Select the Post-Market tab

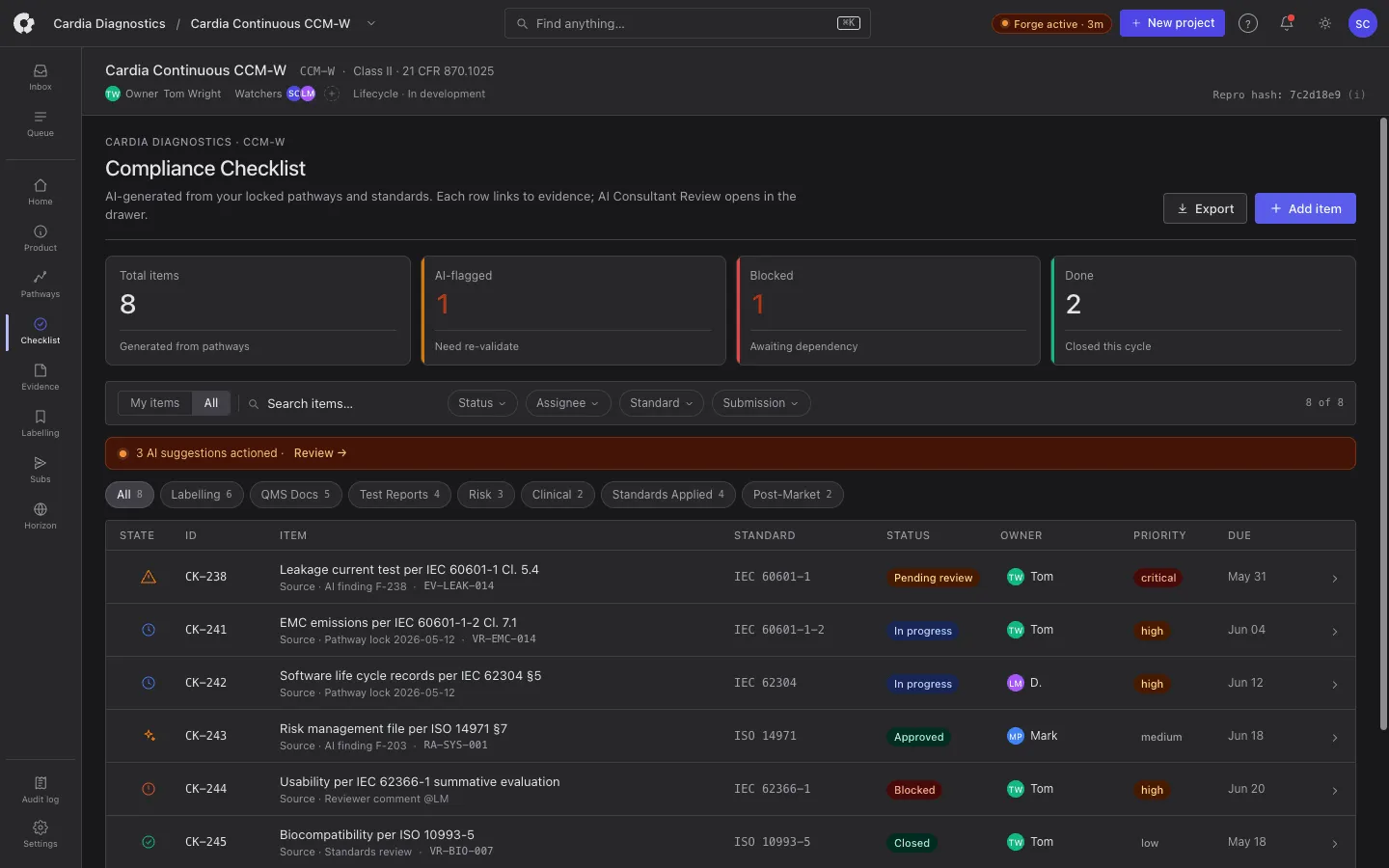[x=793, y=495]
